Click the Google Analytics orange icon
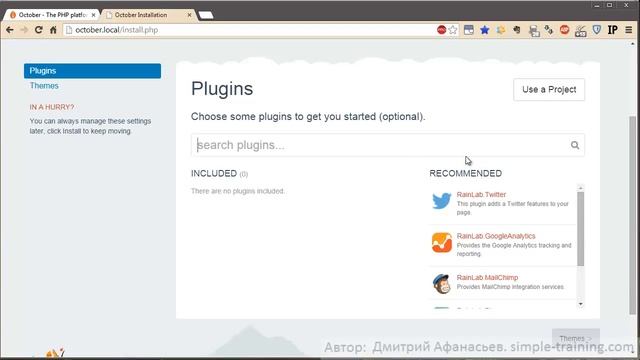 point(442,242)
